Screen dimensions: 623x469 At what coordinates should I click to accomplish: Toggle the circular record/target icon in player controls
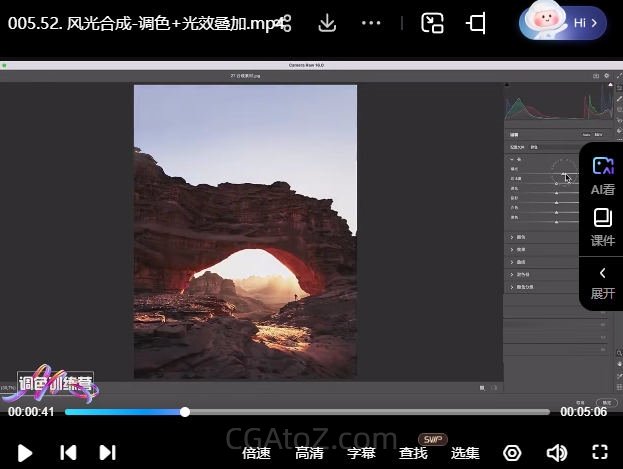[x=512, y=453]
